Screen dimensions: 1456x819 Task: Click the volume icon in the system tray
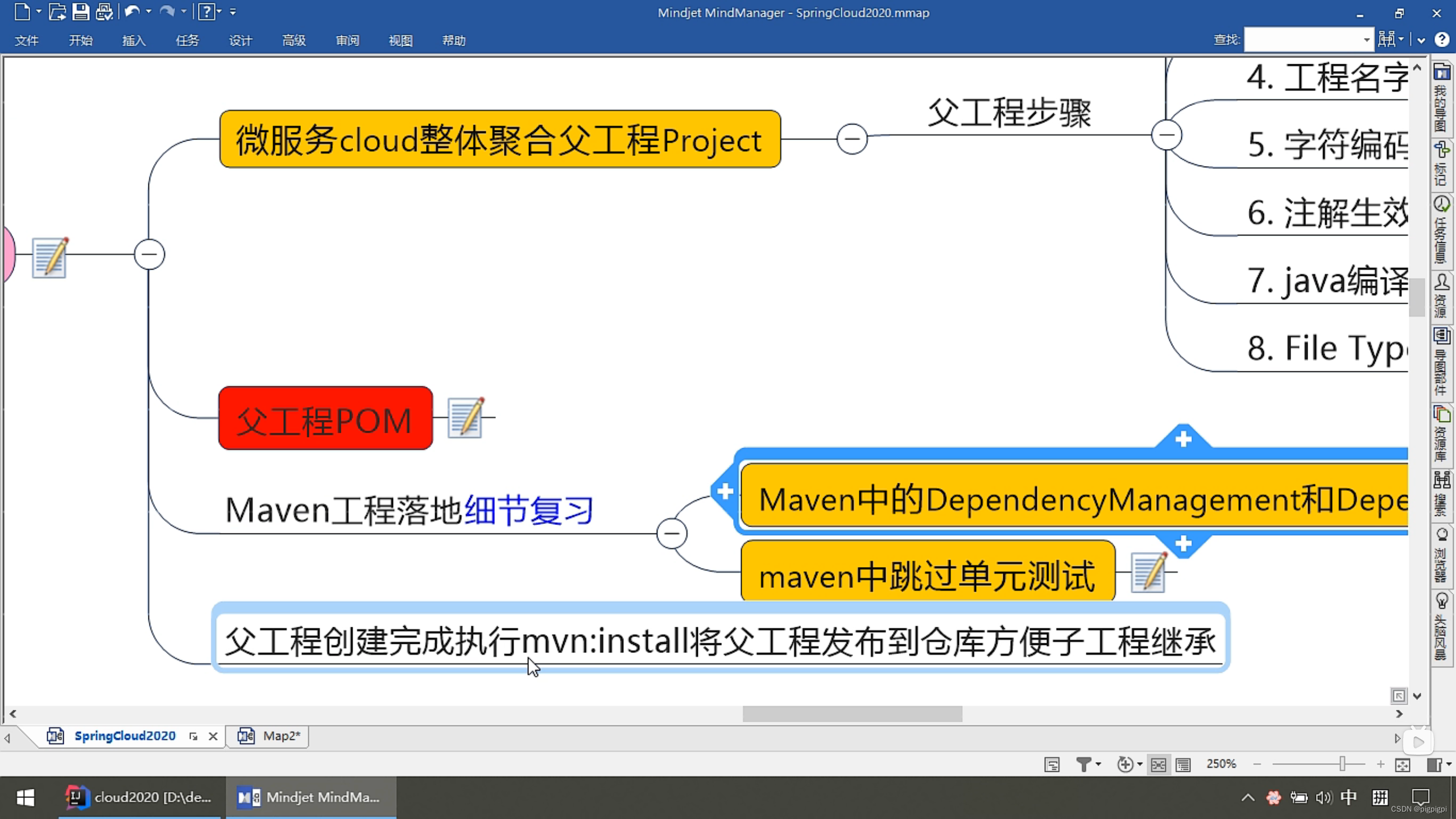click(1324, 798)
